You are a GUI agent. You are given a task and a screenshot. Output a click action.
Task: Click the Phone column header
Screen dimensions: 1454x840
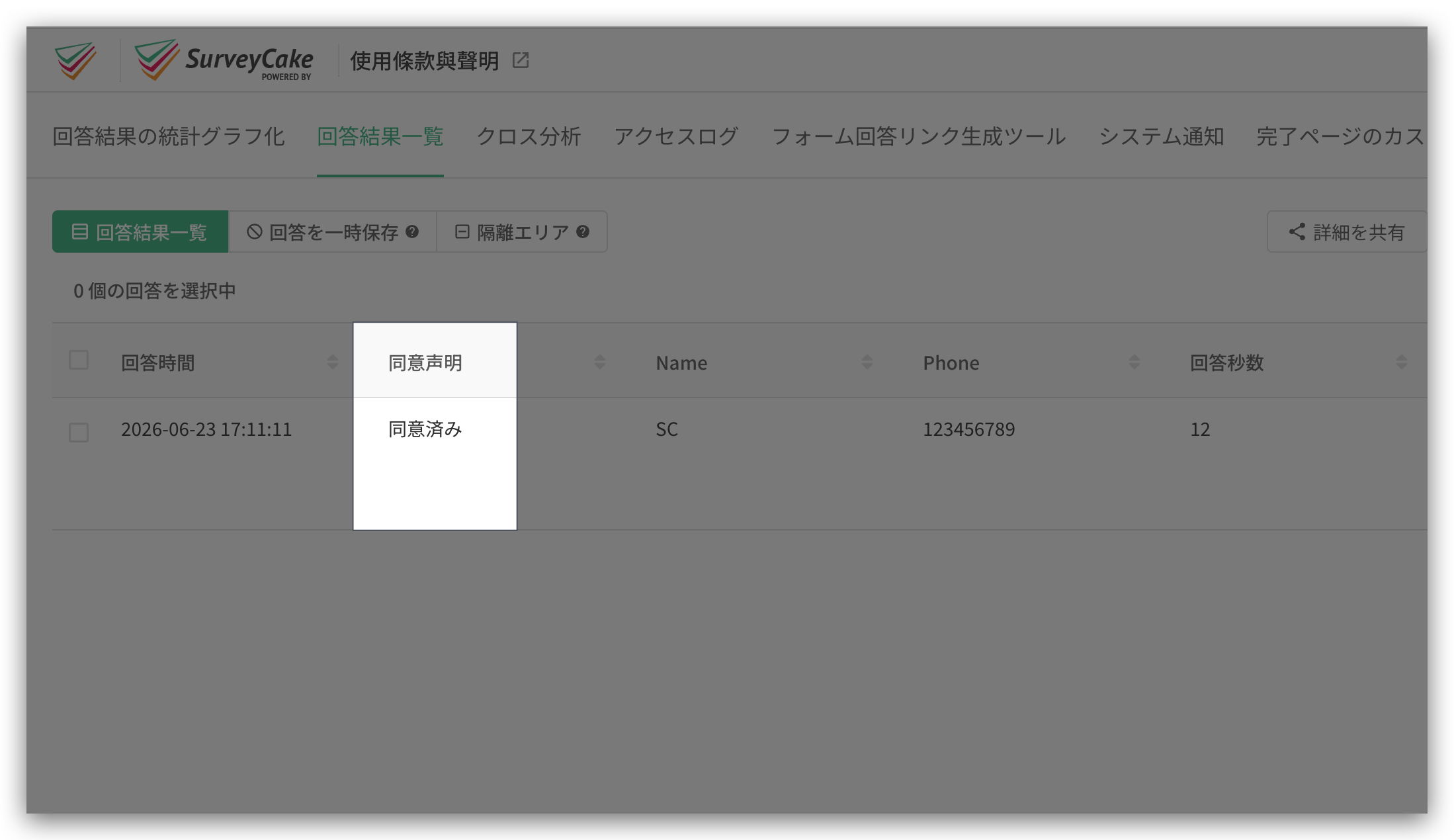tap(951, 362)
